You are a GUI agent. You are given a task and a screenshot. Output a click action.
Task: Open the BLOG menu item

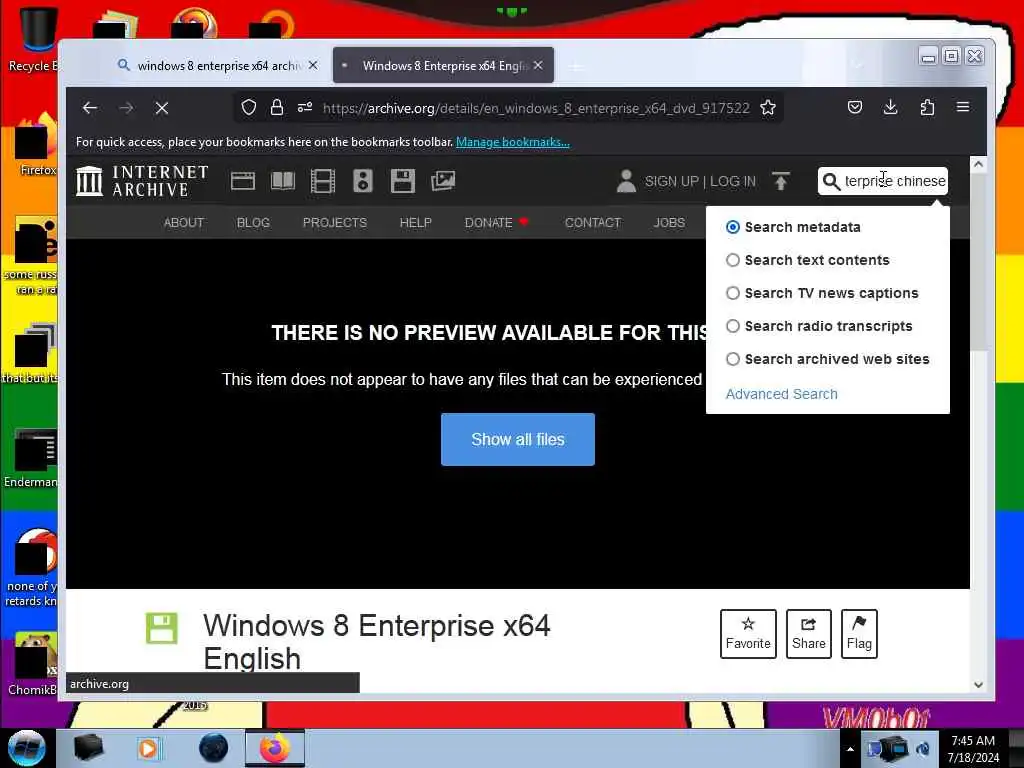(x=253, y=223)
